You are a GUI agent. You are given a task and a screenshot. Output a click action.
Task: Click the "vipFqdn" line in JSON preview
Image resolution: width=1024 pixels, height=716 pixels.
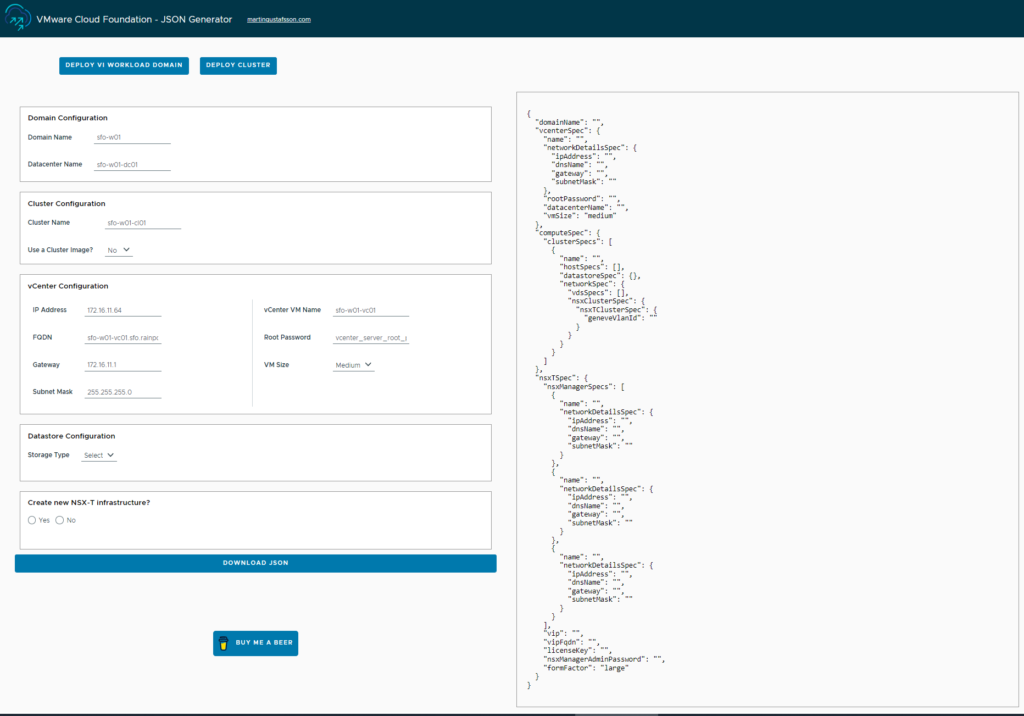pyautogui.click(x=571, y=642)
